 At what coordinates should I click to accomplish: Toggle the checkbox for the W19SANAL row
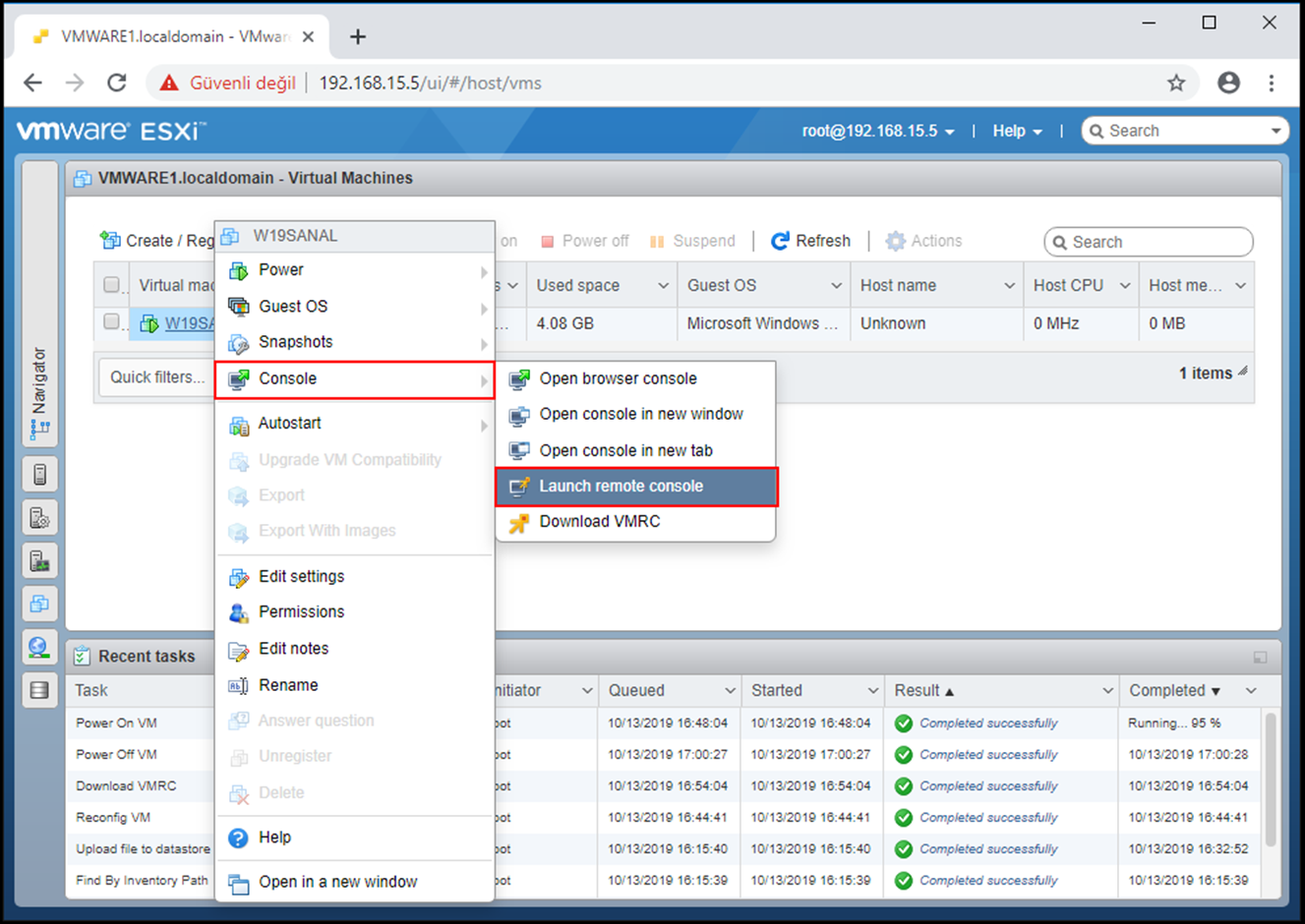point(111,321)
